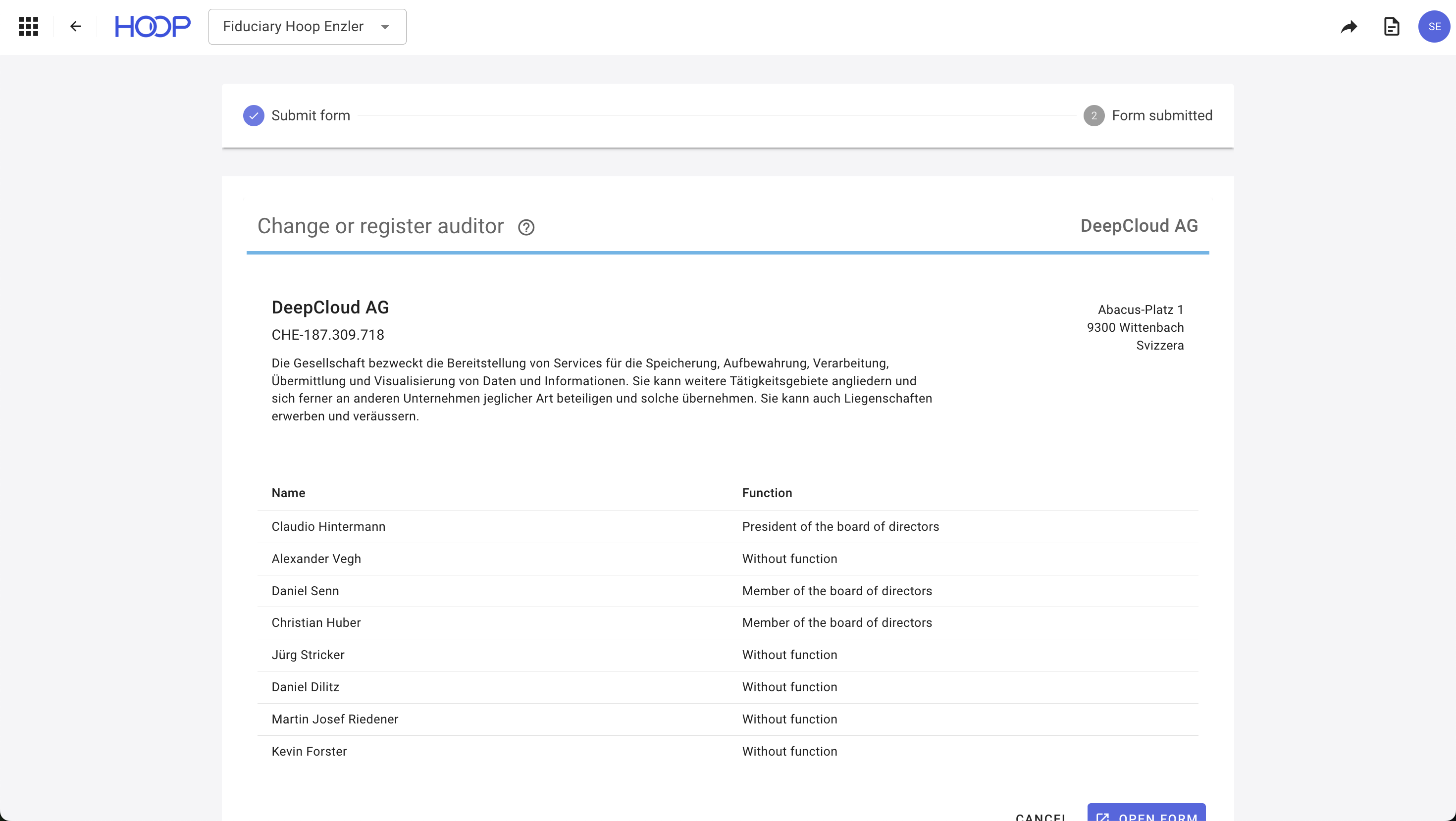The width and height of the screenshot is (1456, 821).
Task: Click the share arrow icon
Action: point(1349,27)
